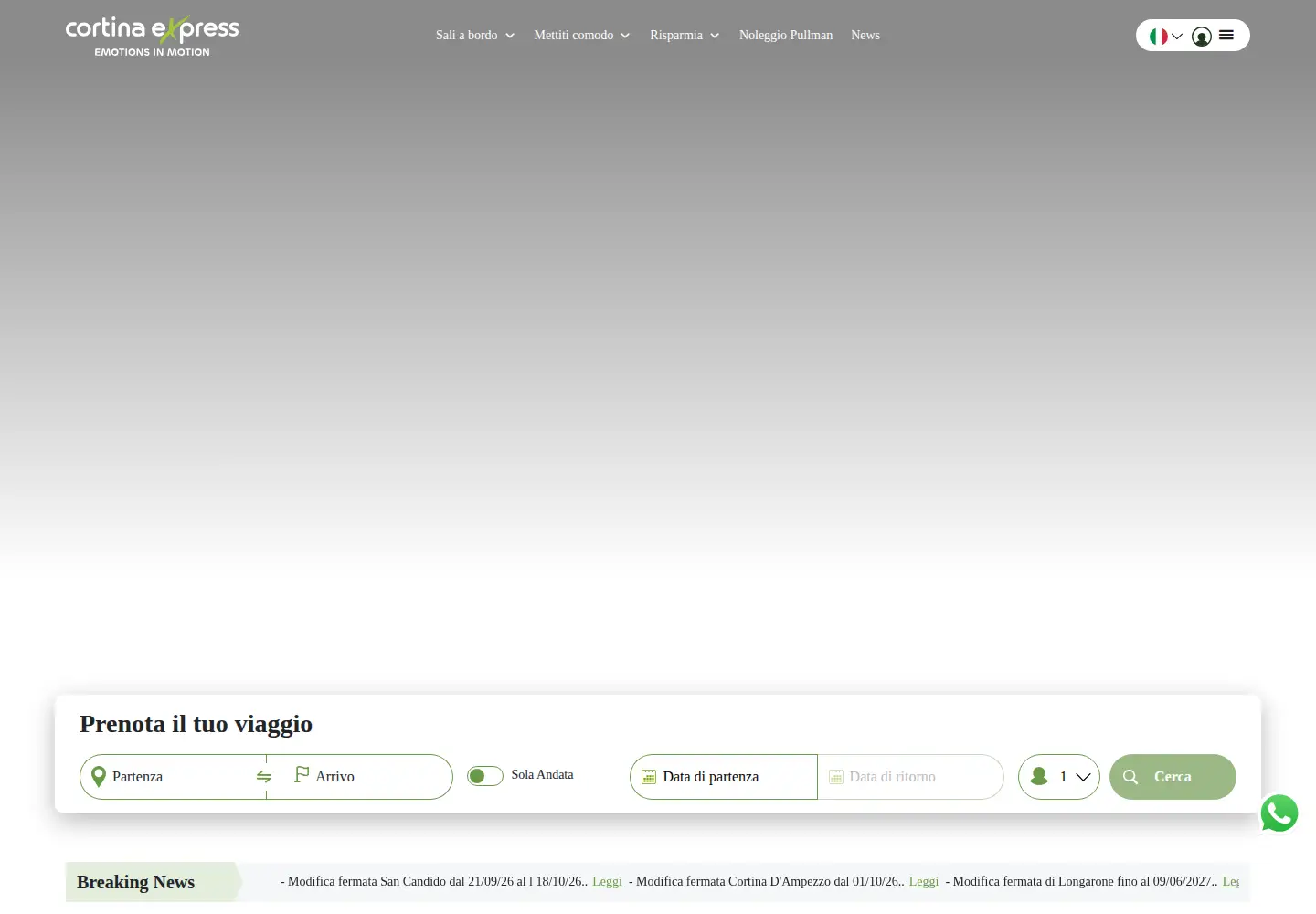Click the user account profile icon
Screen dimensions: 1316x914
click(1202, 37)
